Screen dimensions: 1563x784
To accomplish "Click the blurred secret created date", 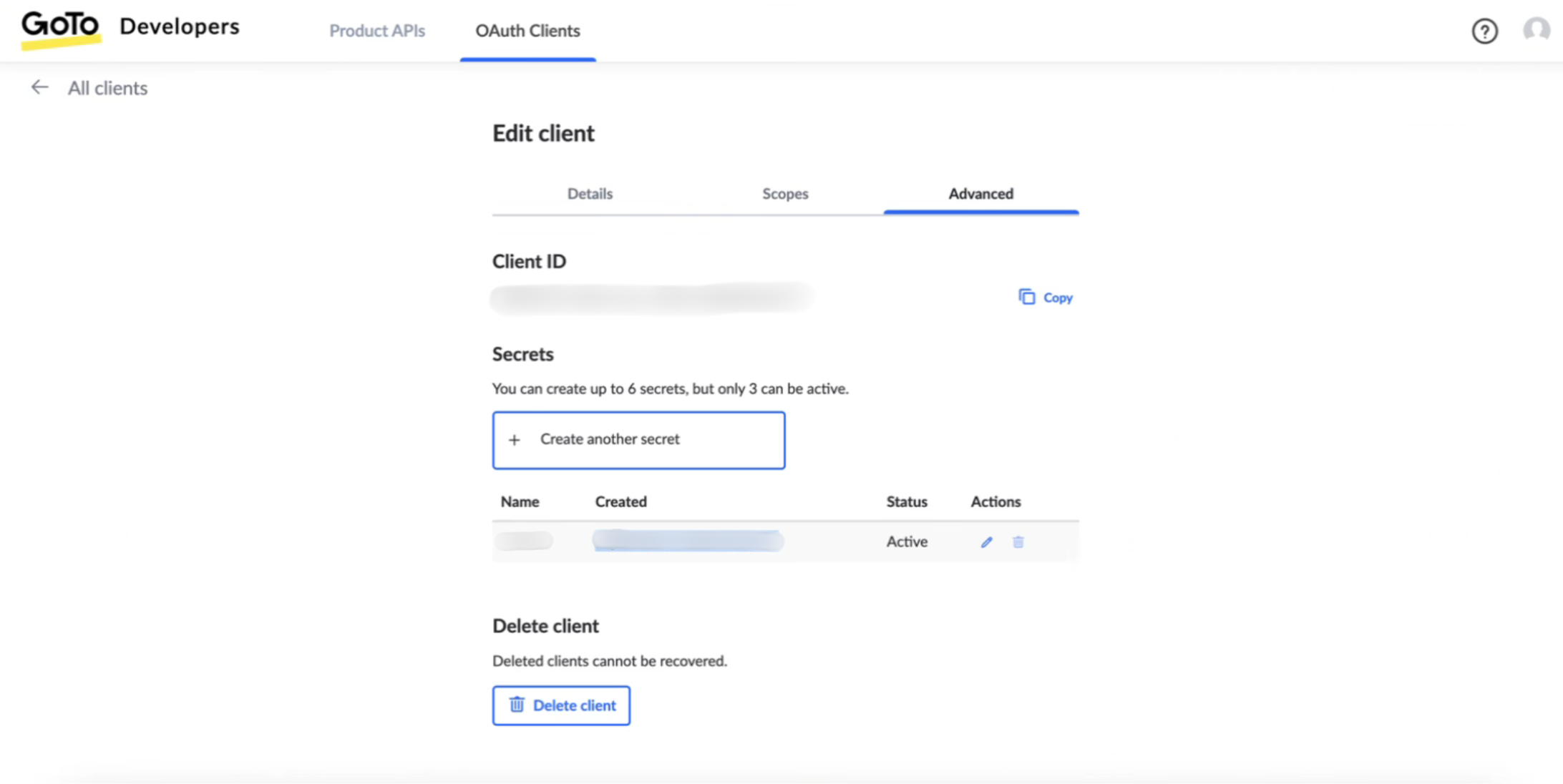I will [x=688, y=541].
